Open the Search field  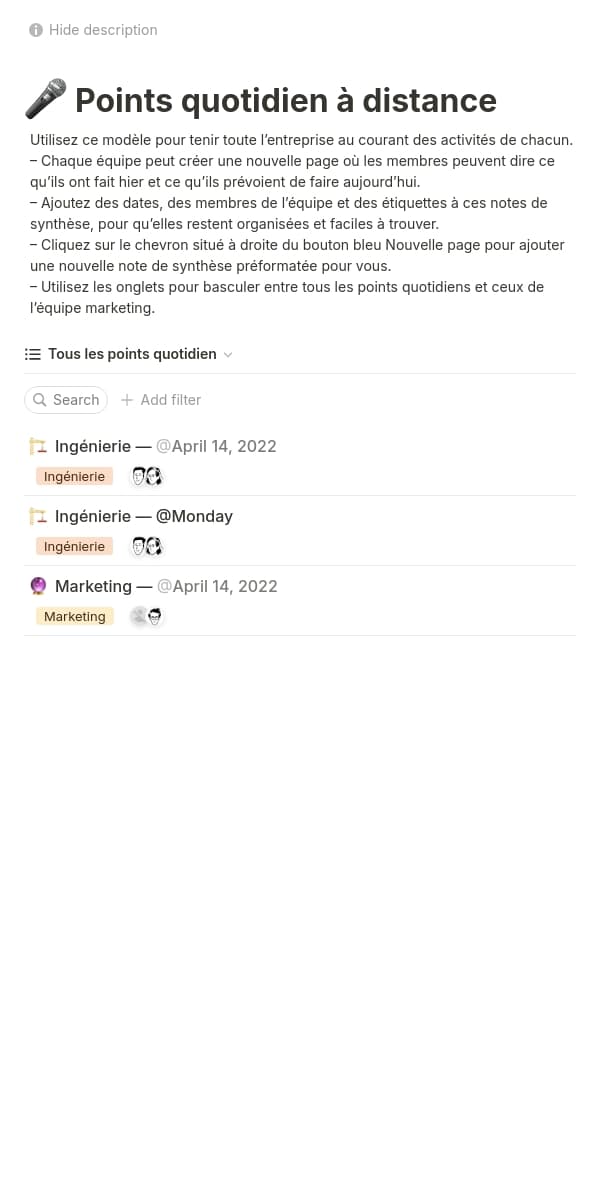(66, 400)
